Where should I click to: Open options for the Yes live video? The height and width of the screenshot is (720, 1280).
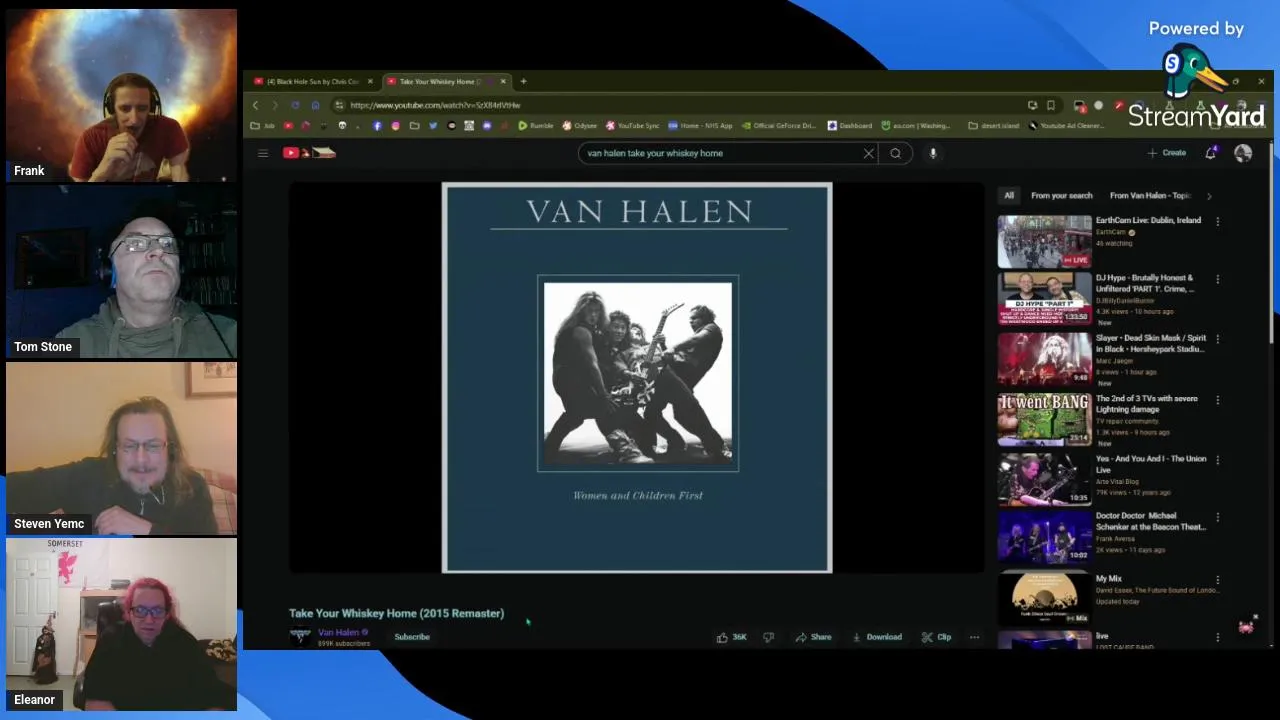[x=1217, y=460]
